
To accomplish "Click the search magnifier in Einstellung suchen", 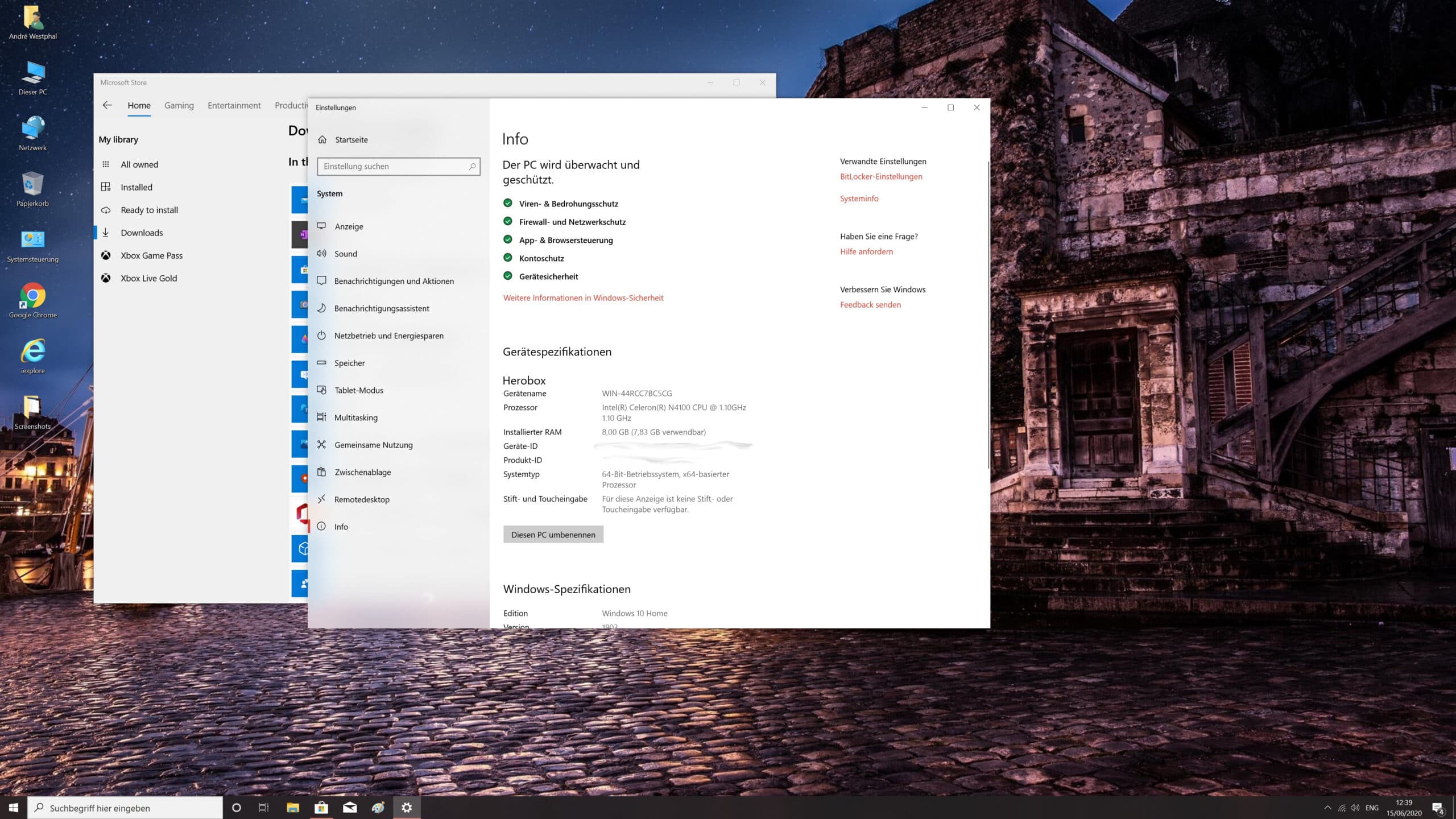I will [472, 166].
